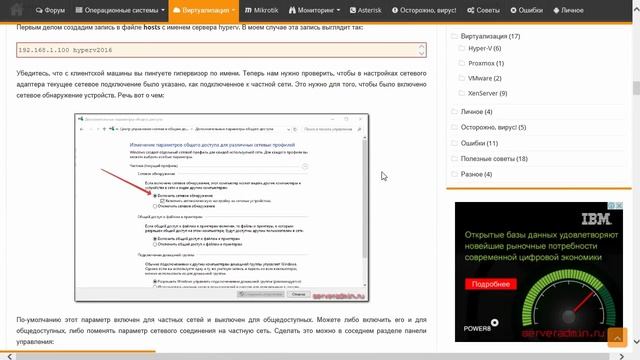Open the Разное (4) category
The image size is (640, 360).
pyautogui.click(x=476, y=174)
